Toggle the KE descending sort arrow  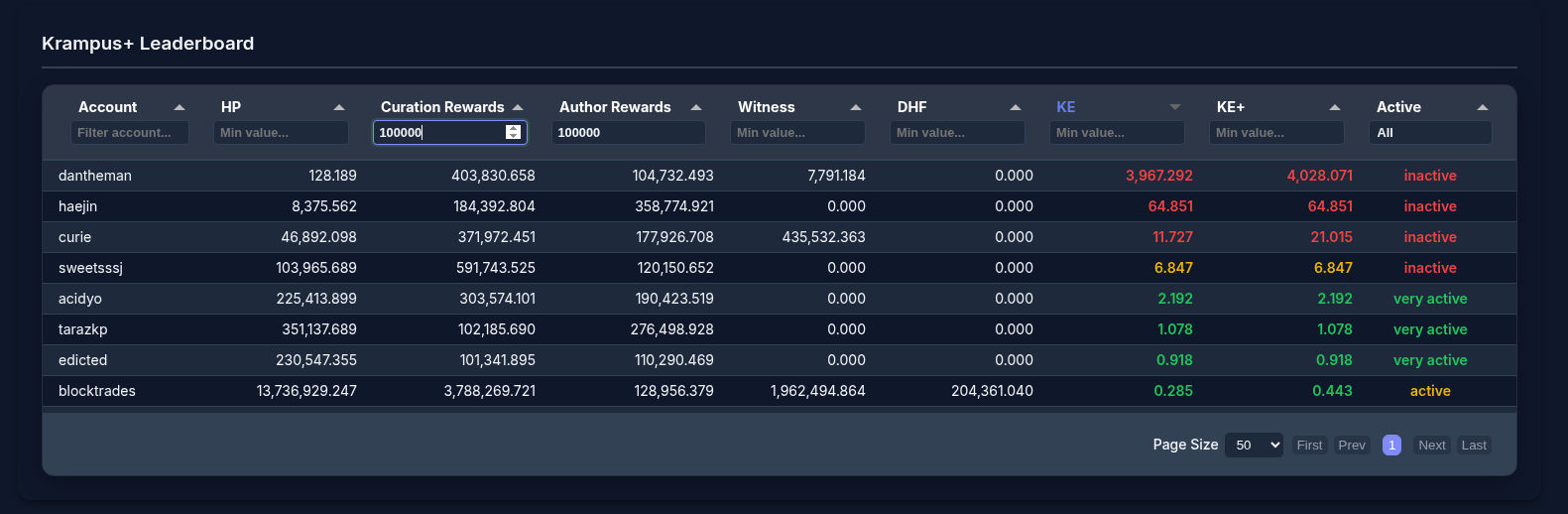[x=1175, y=107]
